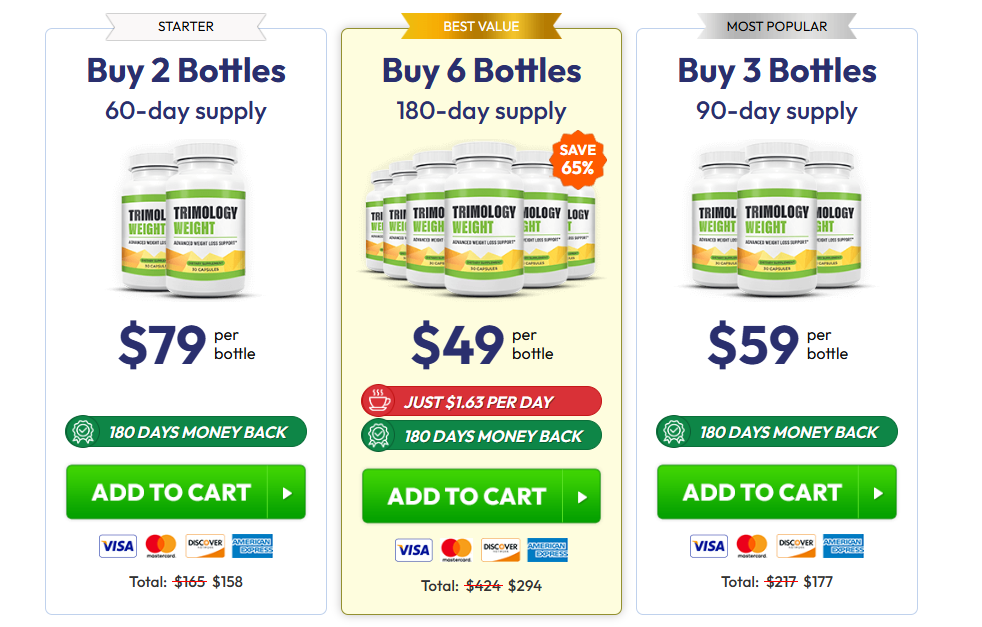Click American Express icon in 6 Bottles card
The width and height of the screenshot is (982, 627).
[547, 550]
